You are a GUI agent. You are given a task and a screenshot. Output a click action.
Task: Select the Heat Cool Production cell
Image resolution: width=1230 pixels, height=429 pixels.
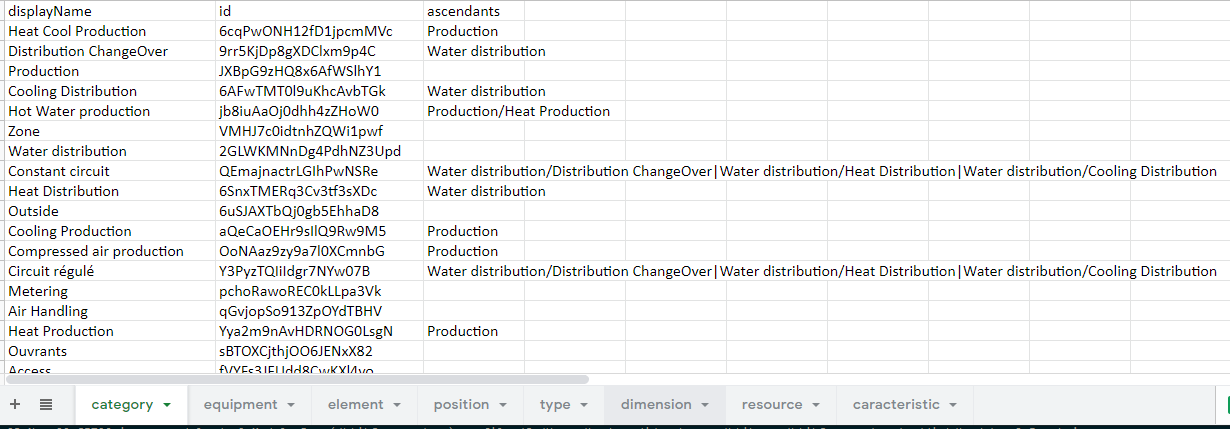pyautogui.click(x=77, y=31)
